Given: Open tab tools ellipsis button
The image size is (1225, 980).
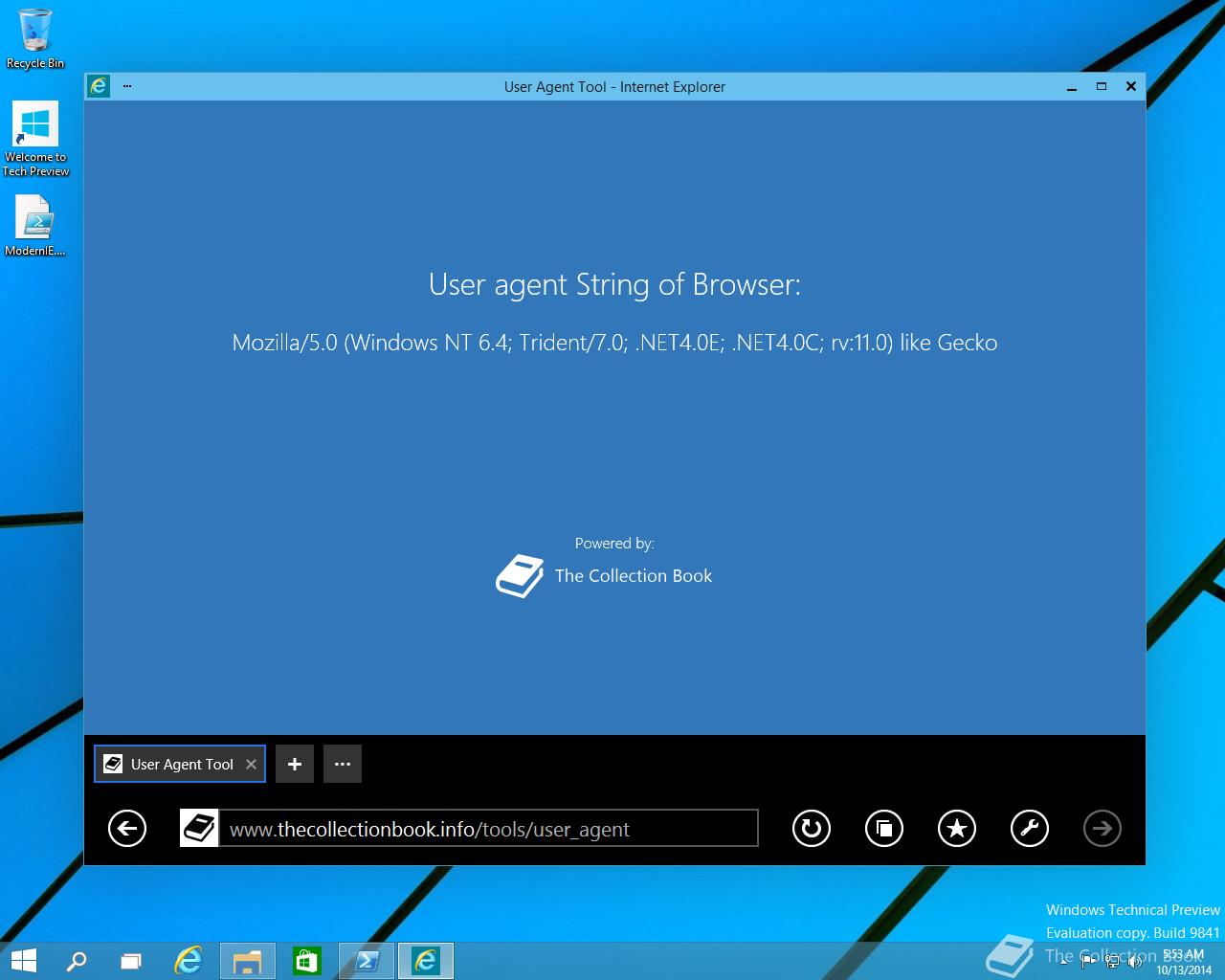Looking at the screenshot, I should pyautogui.click(x=343, y=764).
